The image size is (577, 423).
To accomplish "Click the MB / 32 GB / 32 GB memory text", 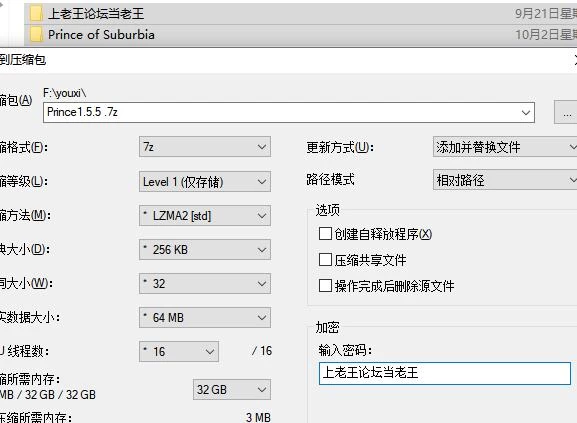I will click(48, 395).
